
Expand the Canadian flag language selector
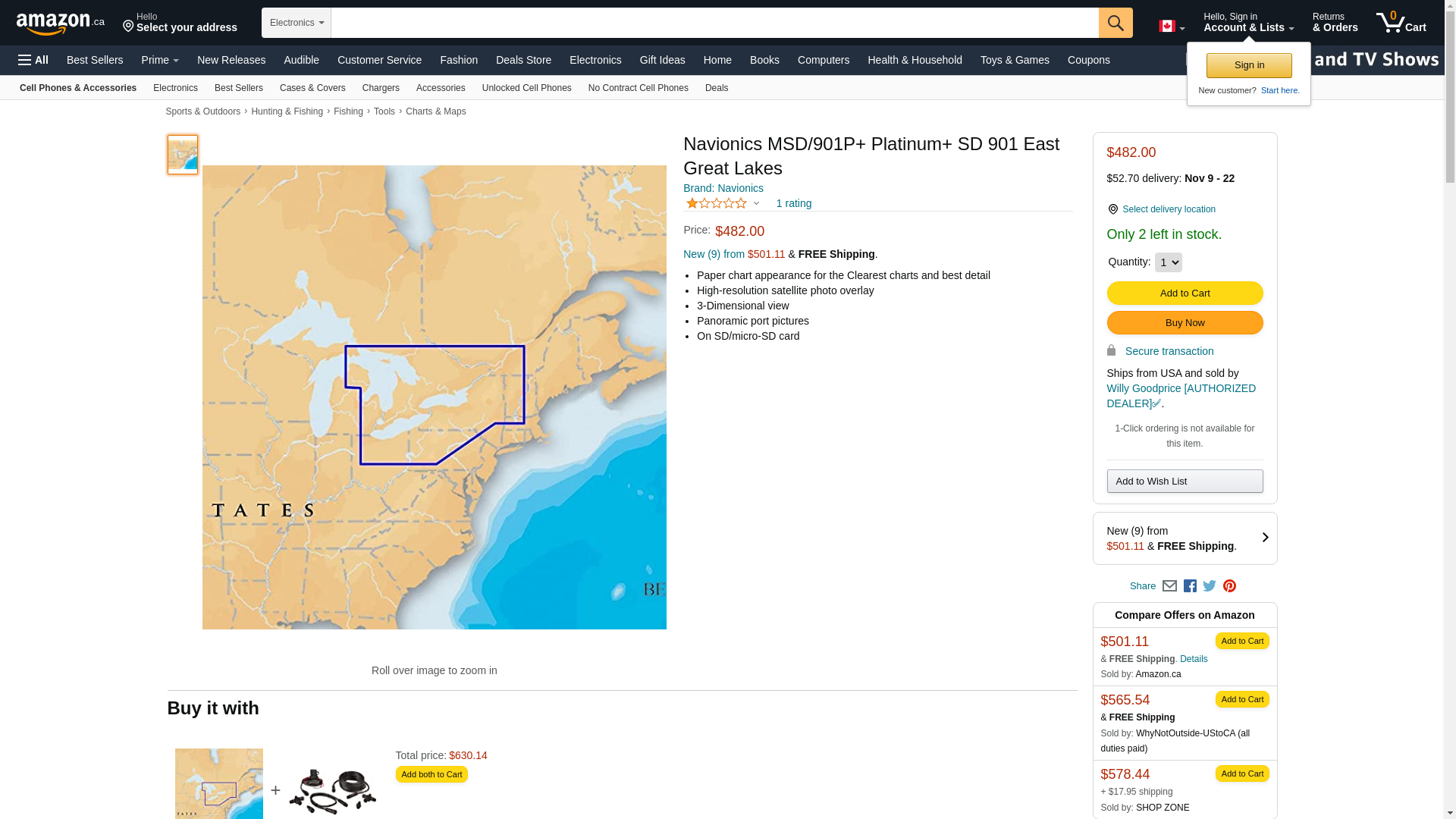(x=1171, y=27)
